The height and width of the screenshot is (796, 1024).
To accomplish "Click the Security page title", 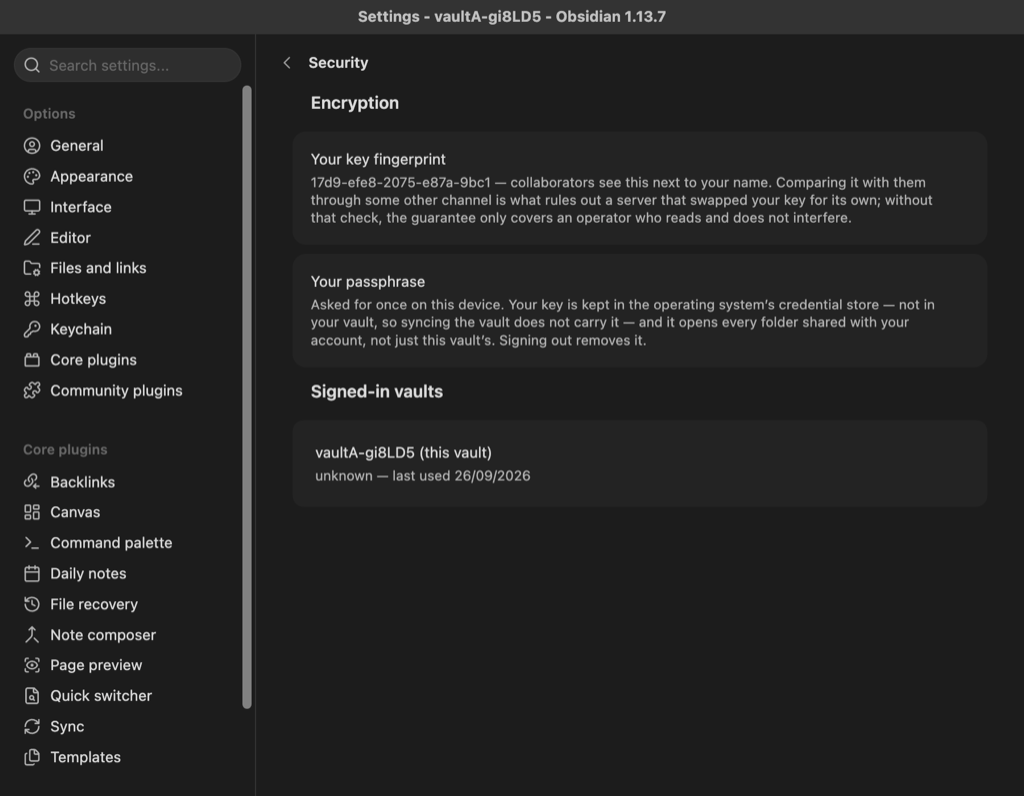I will pos(338,63).
